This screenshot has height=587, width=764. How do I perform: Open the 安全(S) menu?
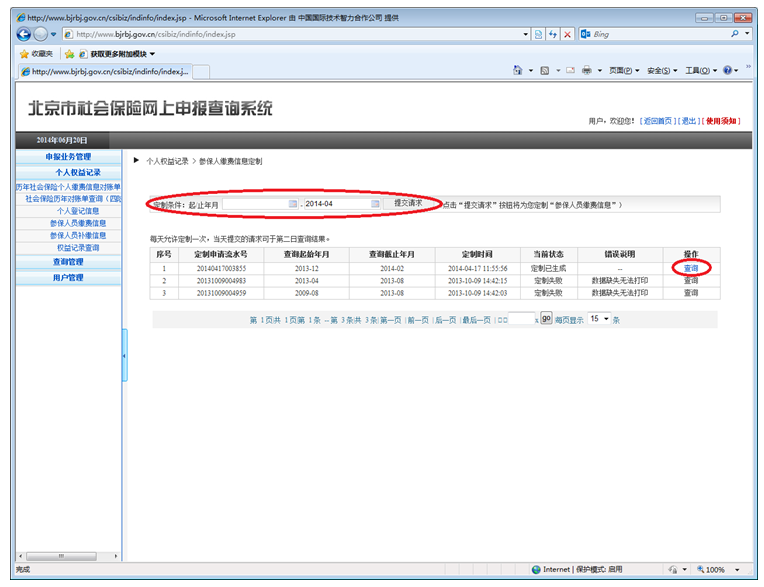click(x=662, y=71)
